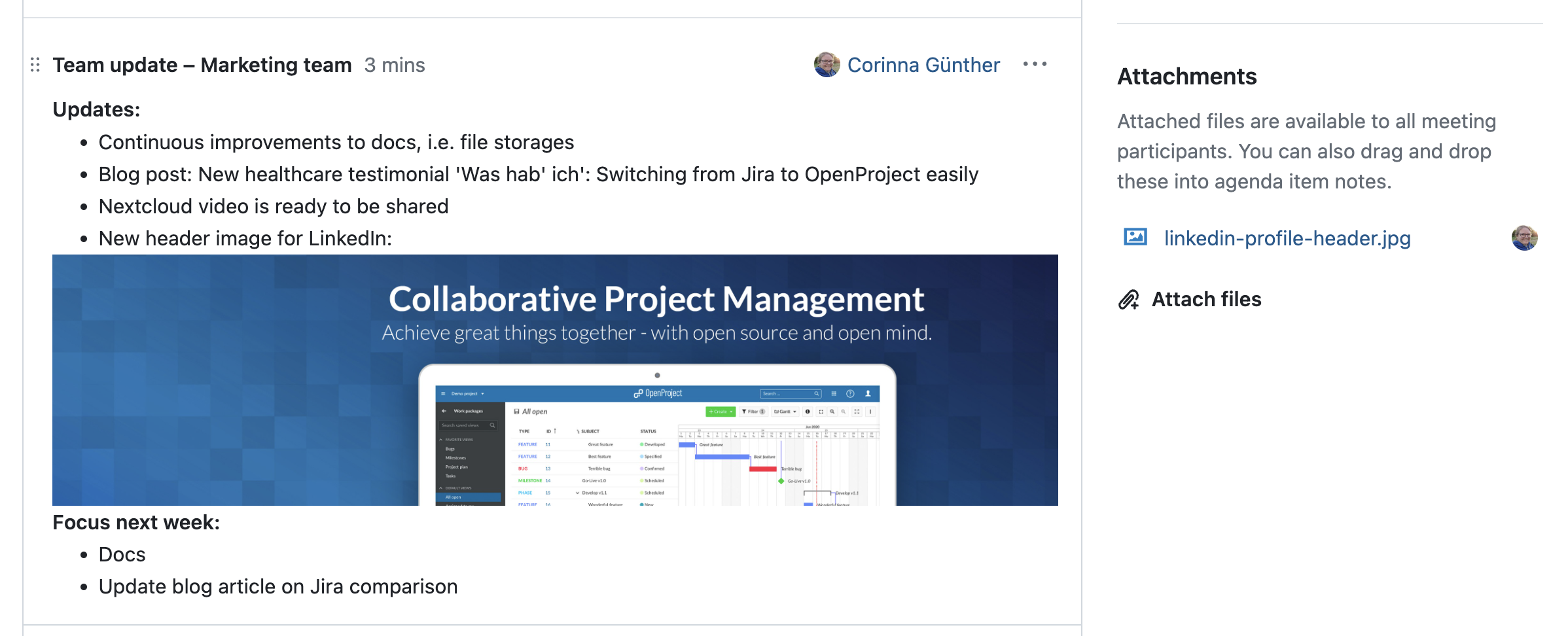Click the info icon in the work packages toolbar

click(x=807, y=412)
